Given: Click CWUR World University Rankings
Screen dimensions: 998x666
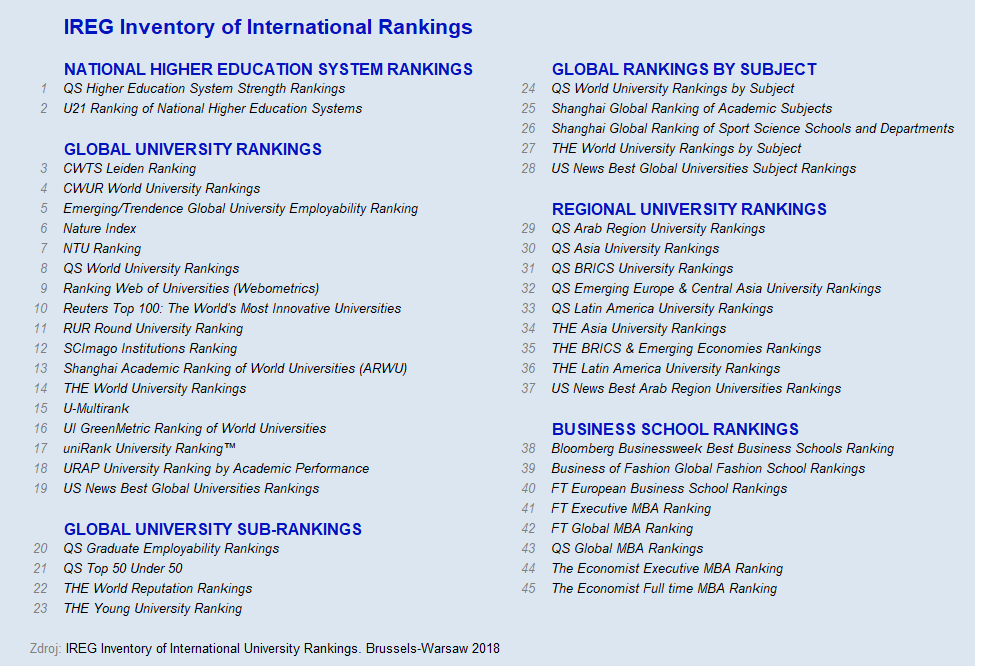Looking at the screenshot, I should [x=162, y=188].
